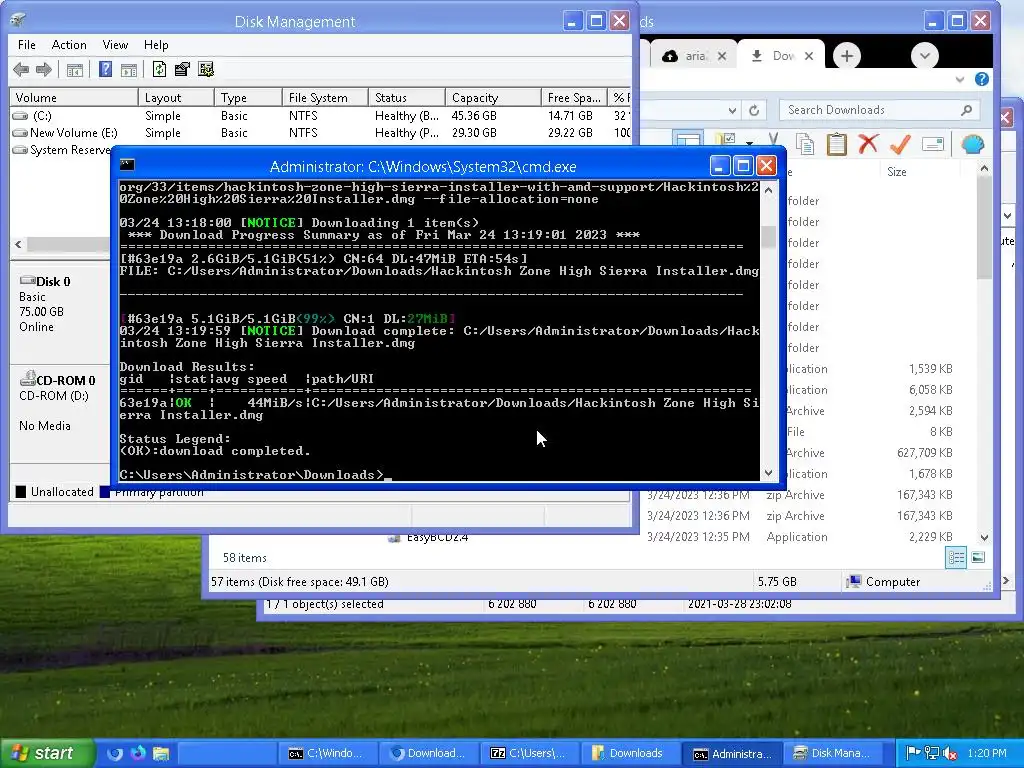Switch to the 7z C:\Users taskbar button
Image resolution: width=1024 pixels, height=768 pixels.
528,753
